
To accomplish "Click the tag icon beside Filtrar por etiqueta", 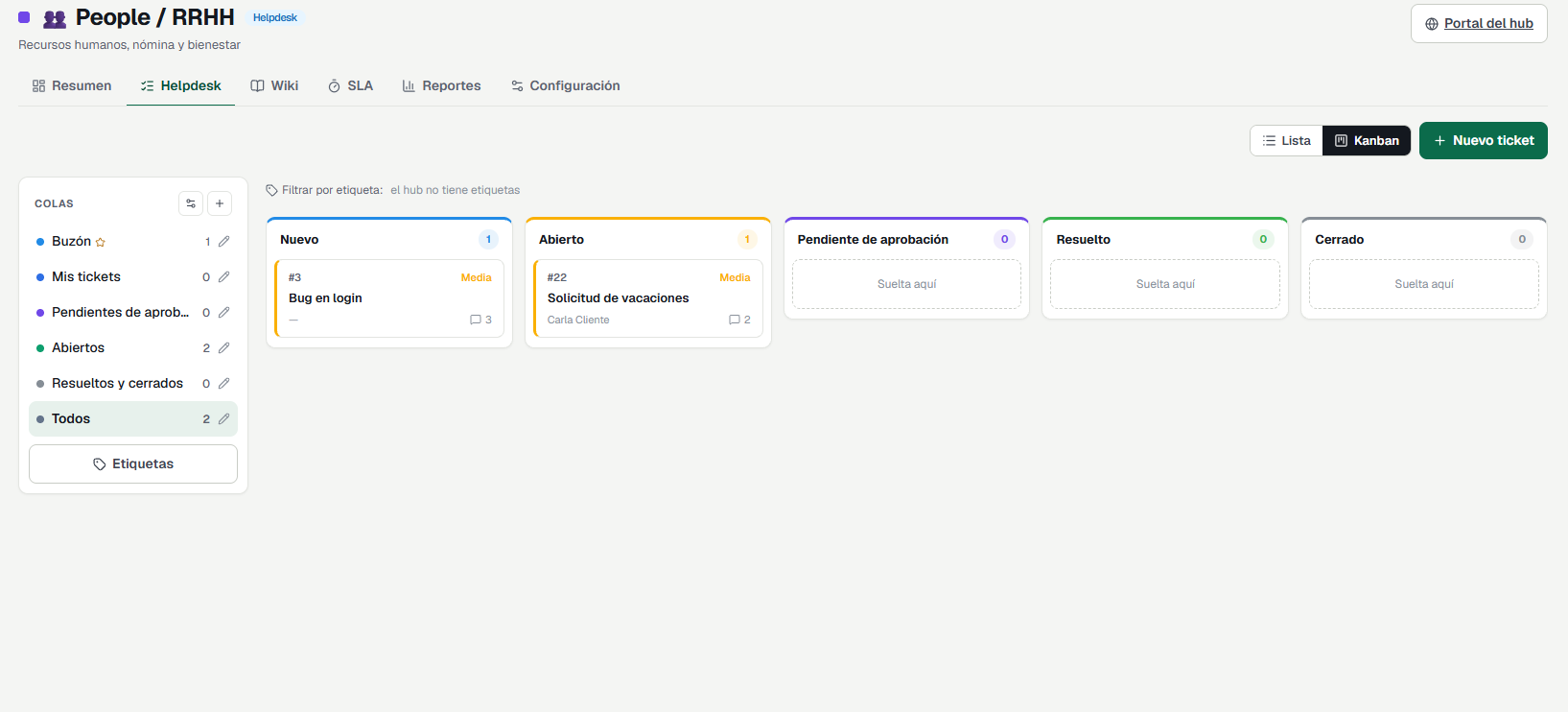I will pos(272,190).
